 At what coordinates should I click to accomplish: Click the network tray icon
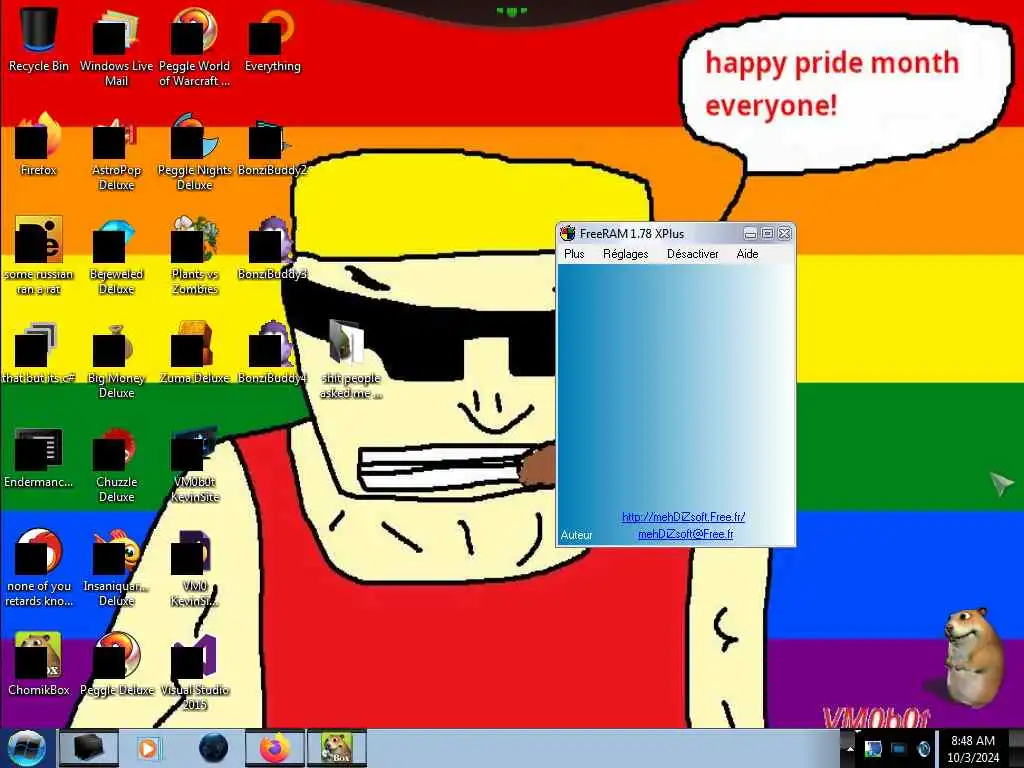[x=872, y=748]
